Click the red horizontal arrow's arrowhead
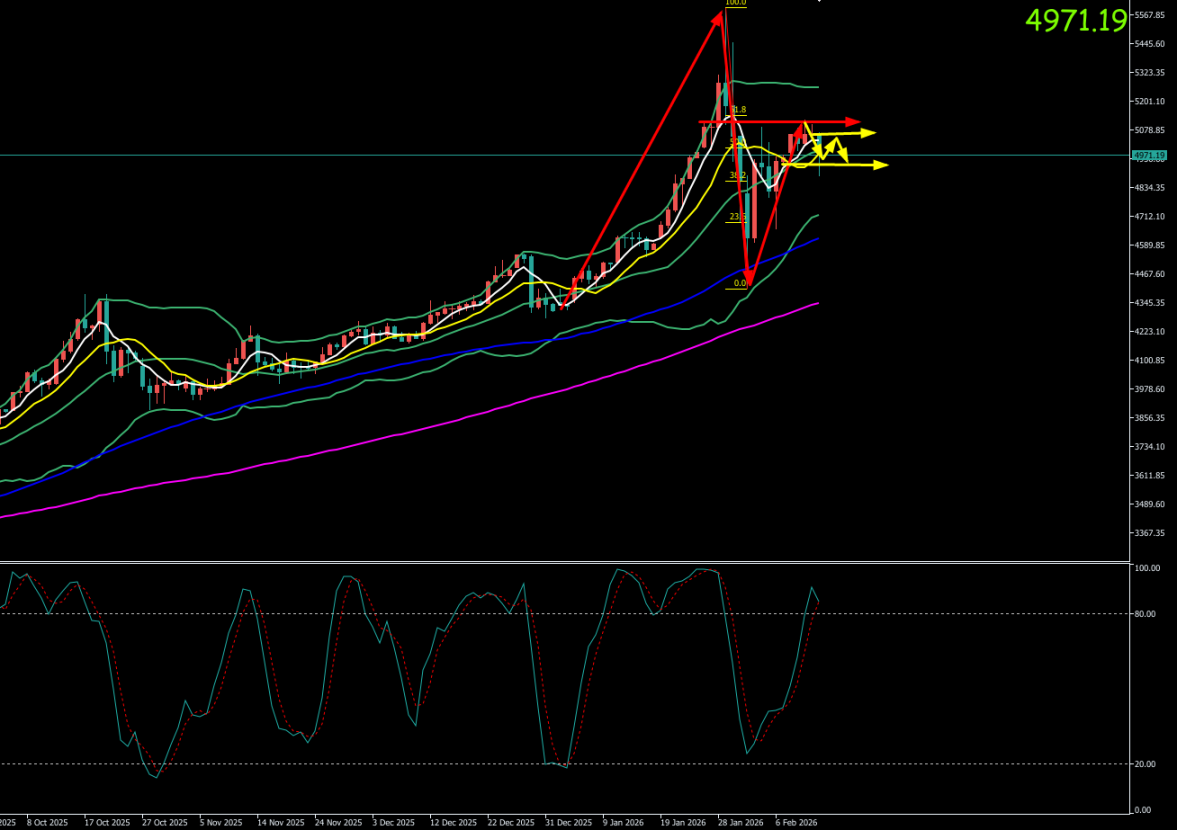The height and width of the screenshot is (830, 1177). click(853, 121)
